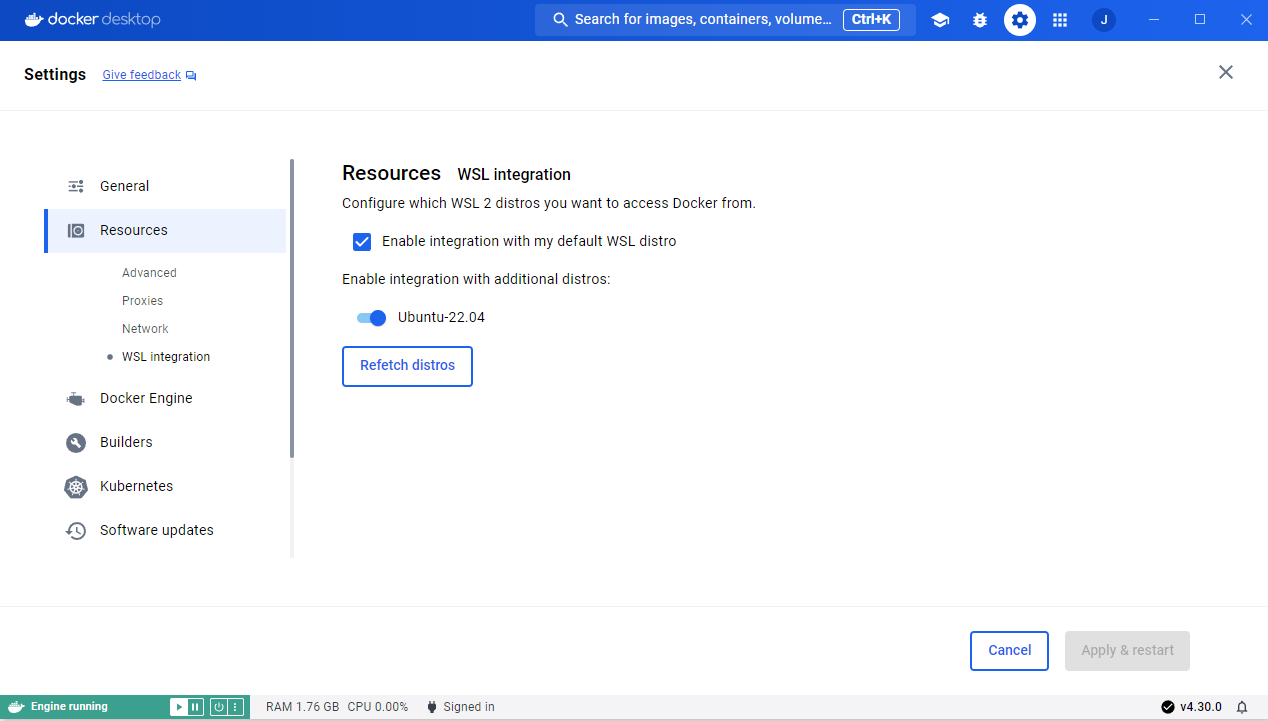Screen dimensions: 1268x721
Task: Follow the Give feedback link
Action: click(141, 74)
